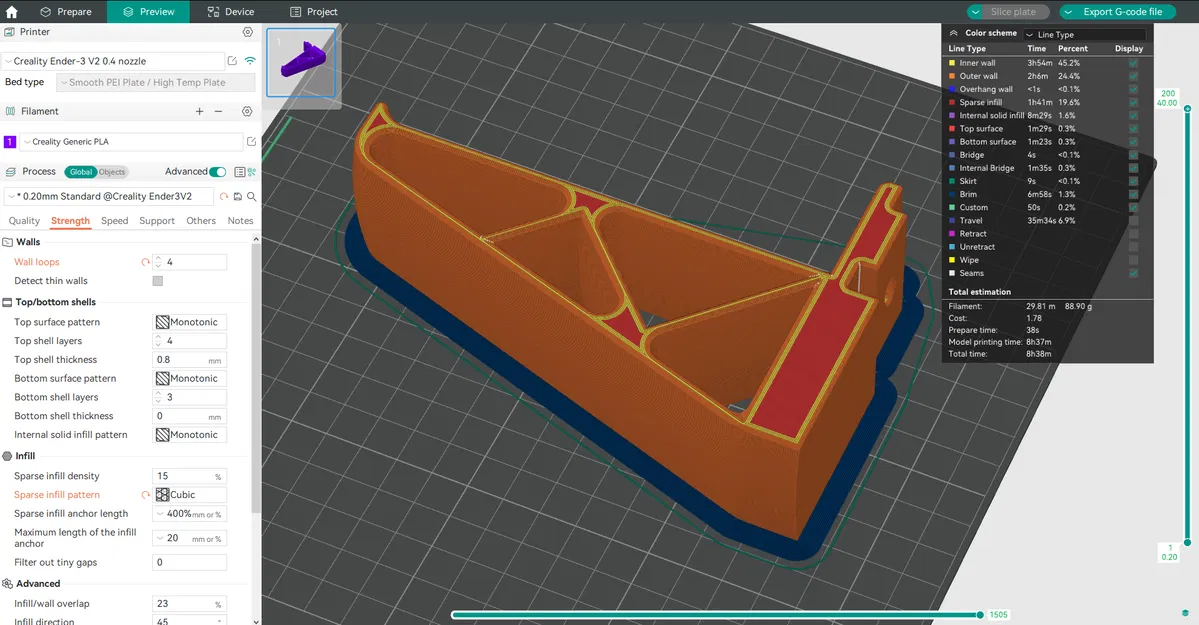Reset Wall loops to default value
1199x625 pixels.
coord(145,262)
